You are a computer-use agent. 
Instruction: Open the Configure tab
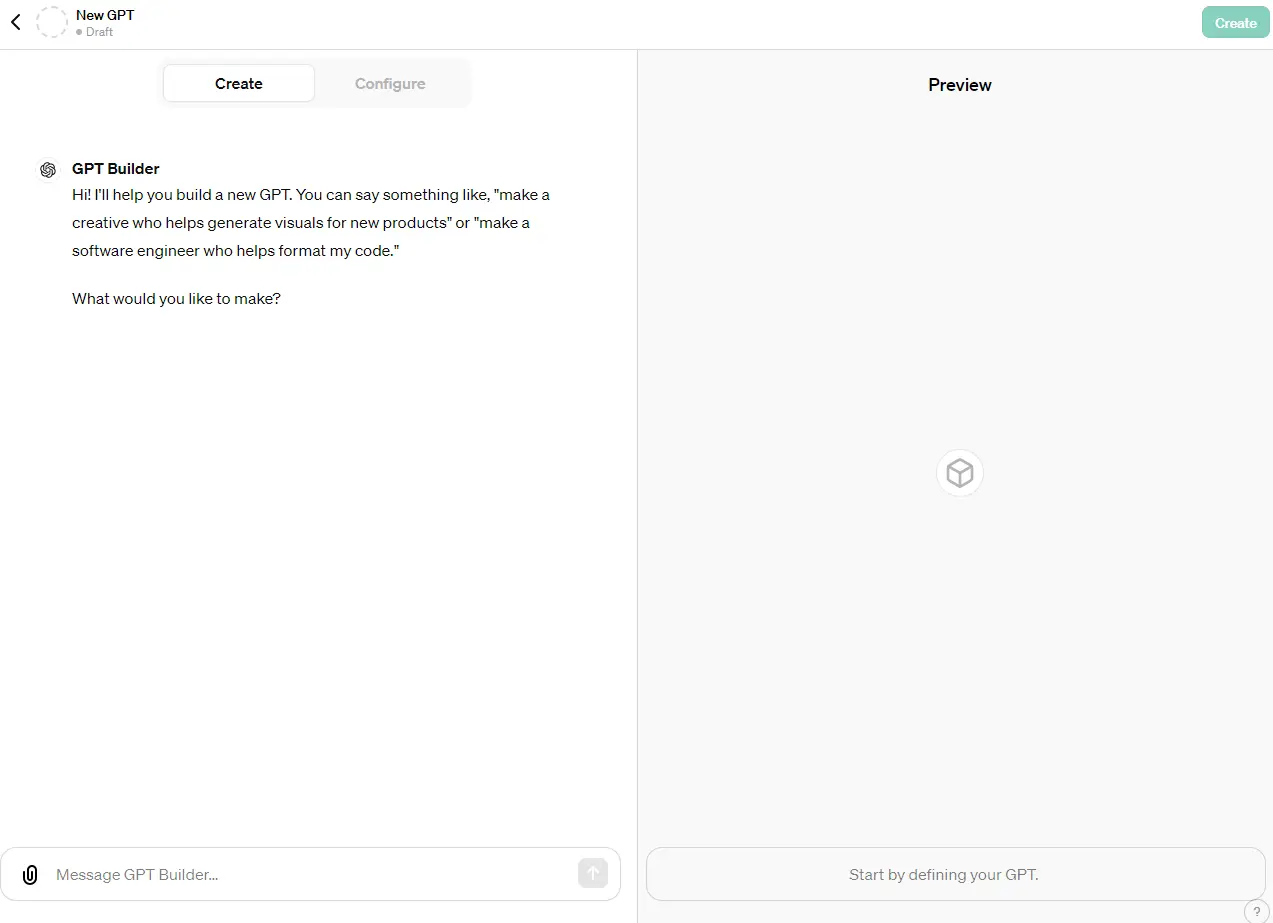pyautogui.click(x=390, y=84)
